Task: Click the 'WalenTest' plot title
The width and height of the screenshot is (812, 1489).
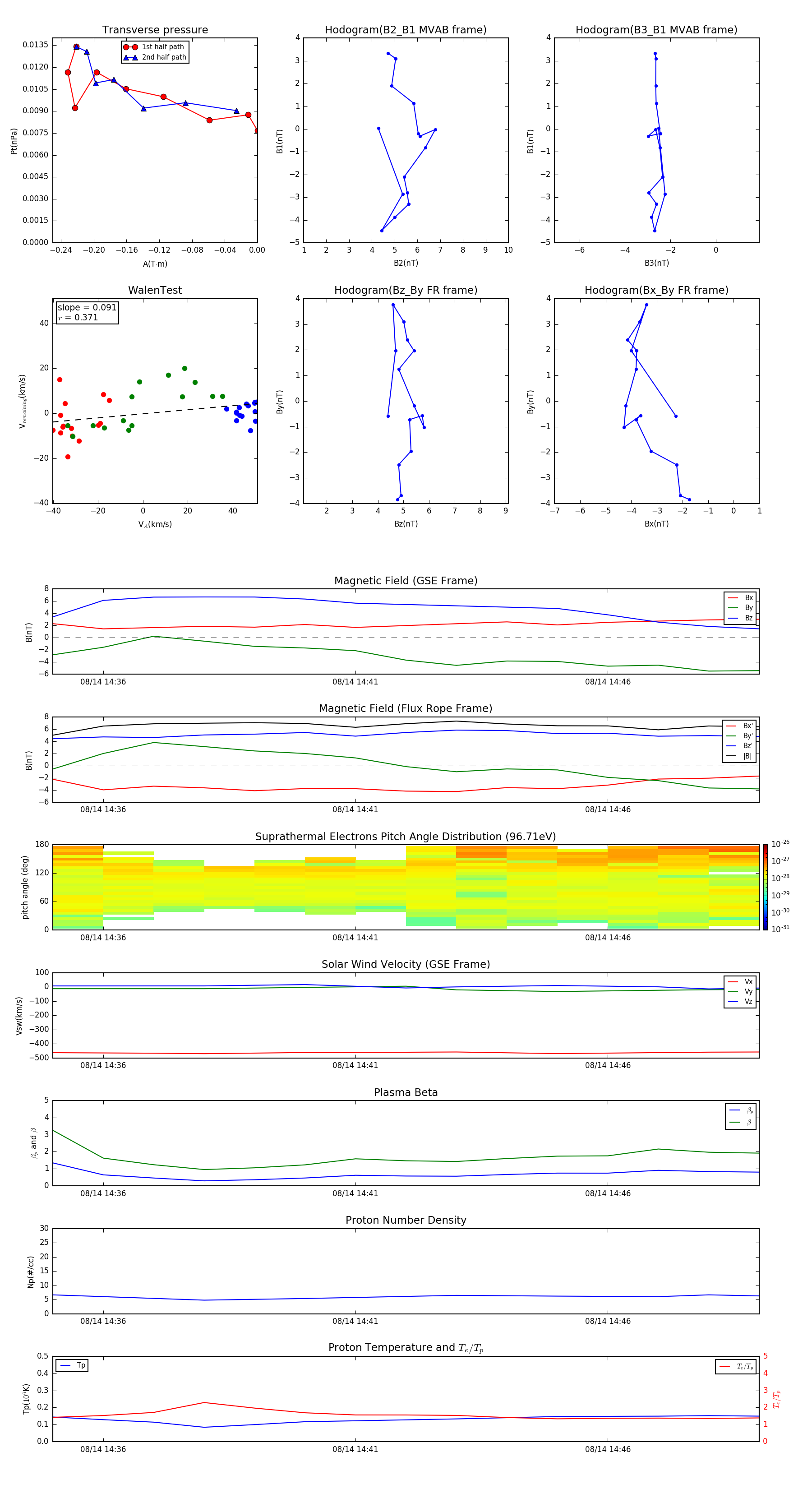Action: point(155,290)
